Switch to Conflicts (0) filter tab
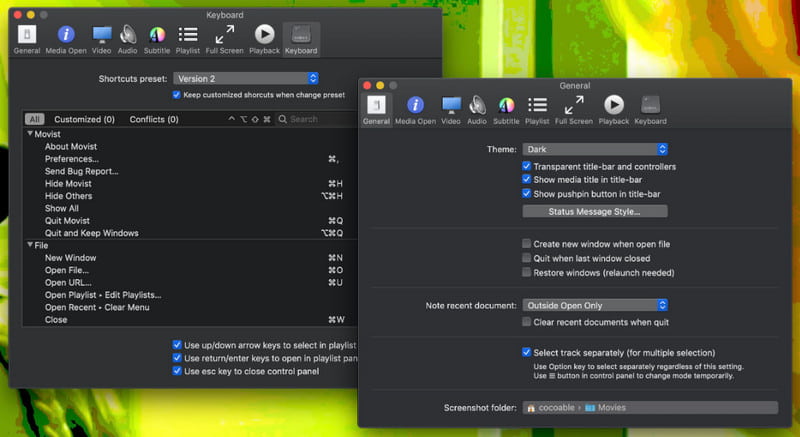The height and width of the screenshot is (437, 800). [x=154, y=119]
